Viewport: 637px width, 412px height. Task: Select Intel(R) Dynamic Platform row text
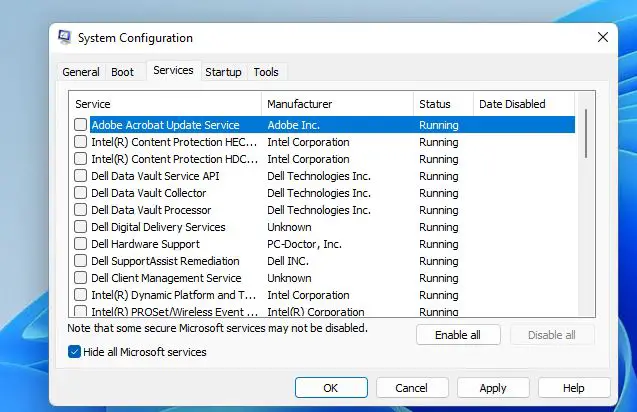coord(173,295)
